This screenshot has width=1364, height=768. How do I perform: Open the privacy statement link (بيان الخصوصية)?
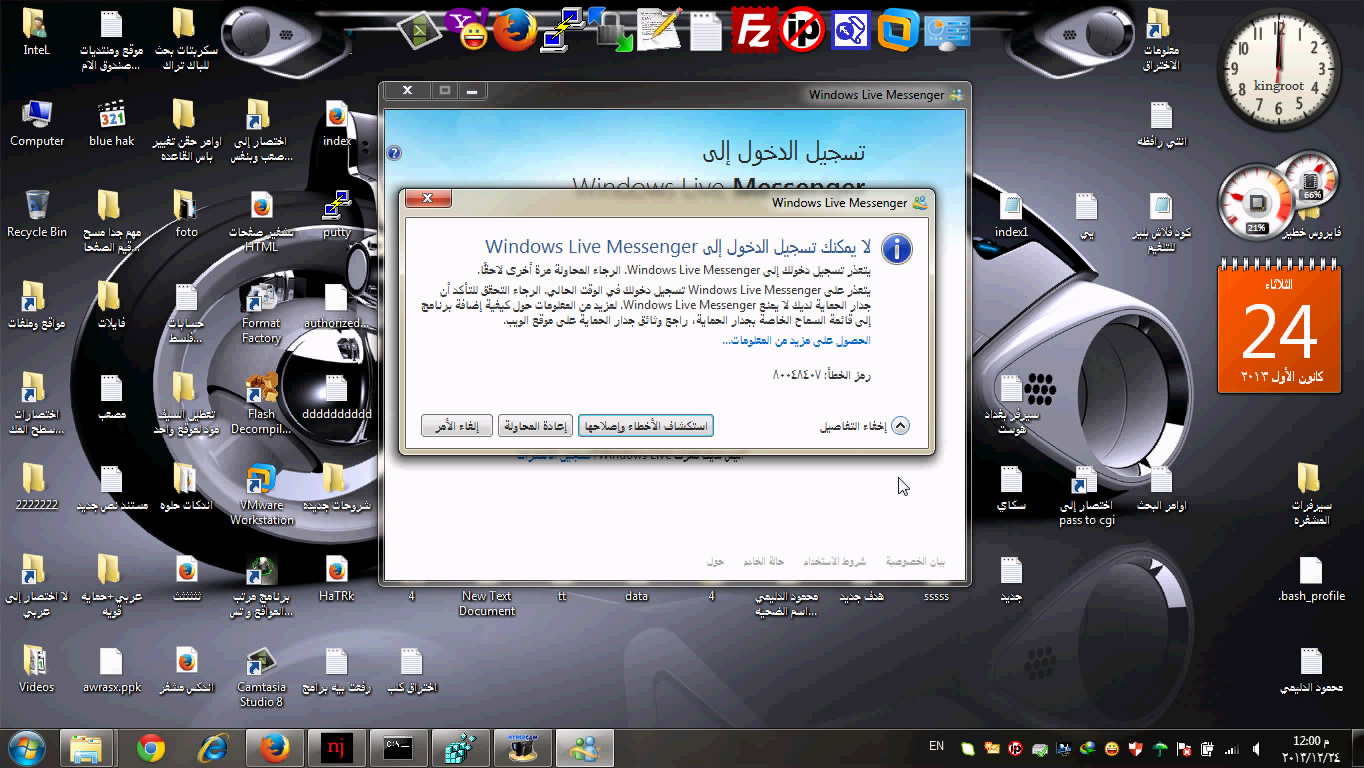pos(915,562)
